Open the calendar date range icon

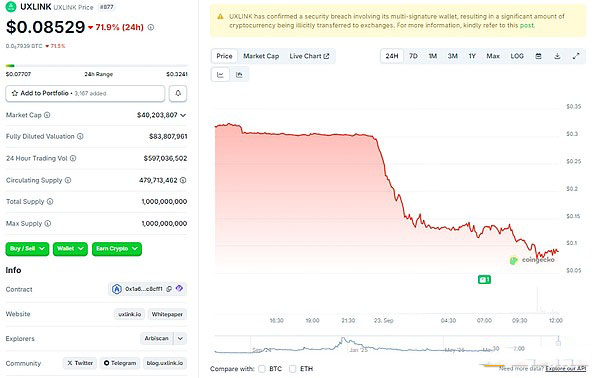tap(538, 56)
